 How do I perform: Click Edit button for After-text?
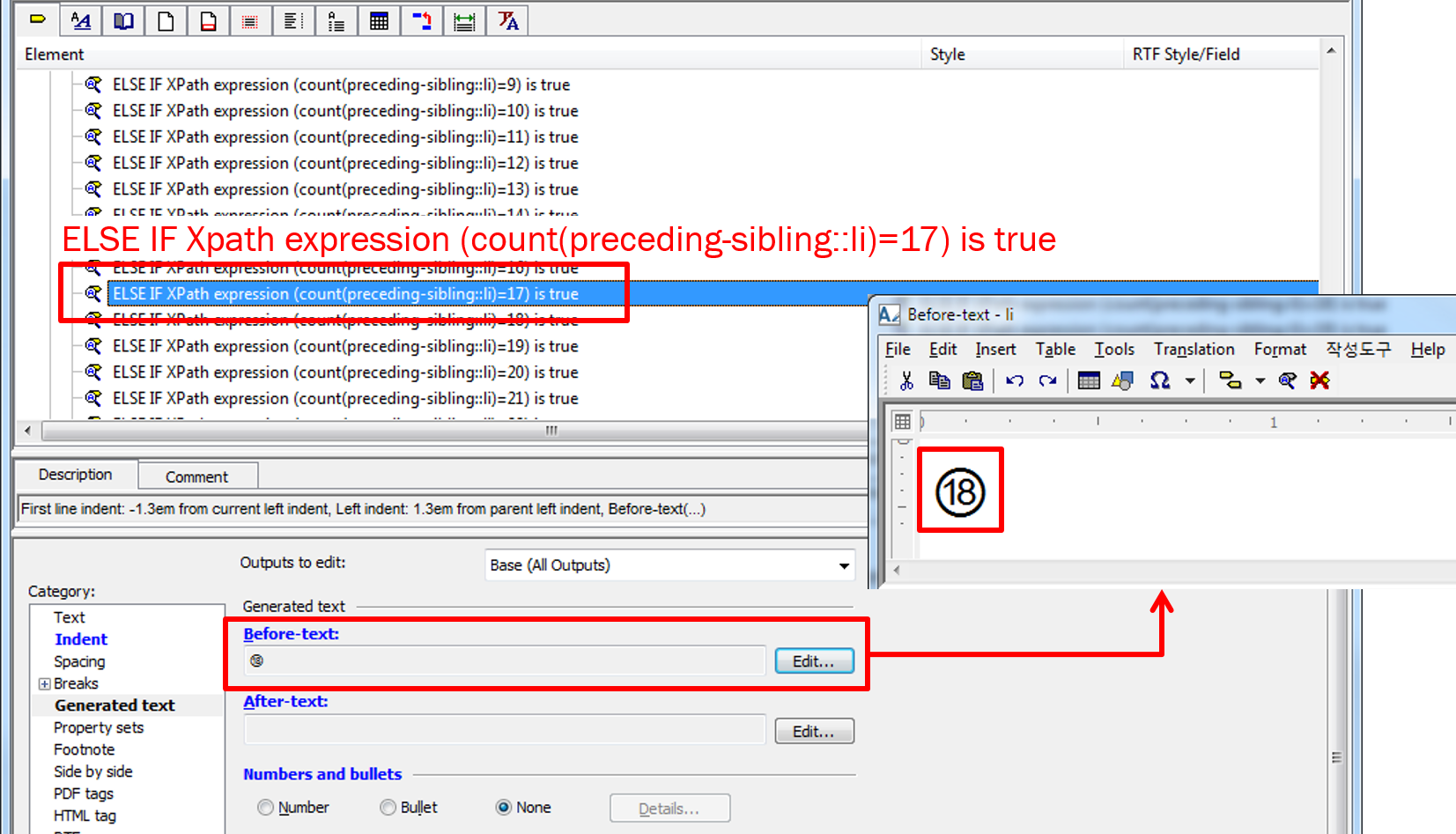point(814,732)
